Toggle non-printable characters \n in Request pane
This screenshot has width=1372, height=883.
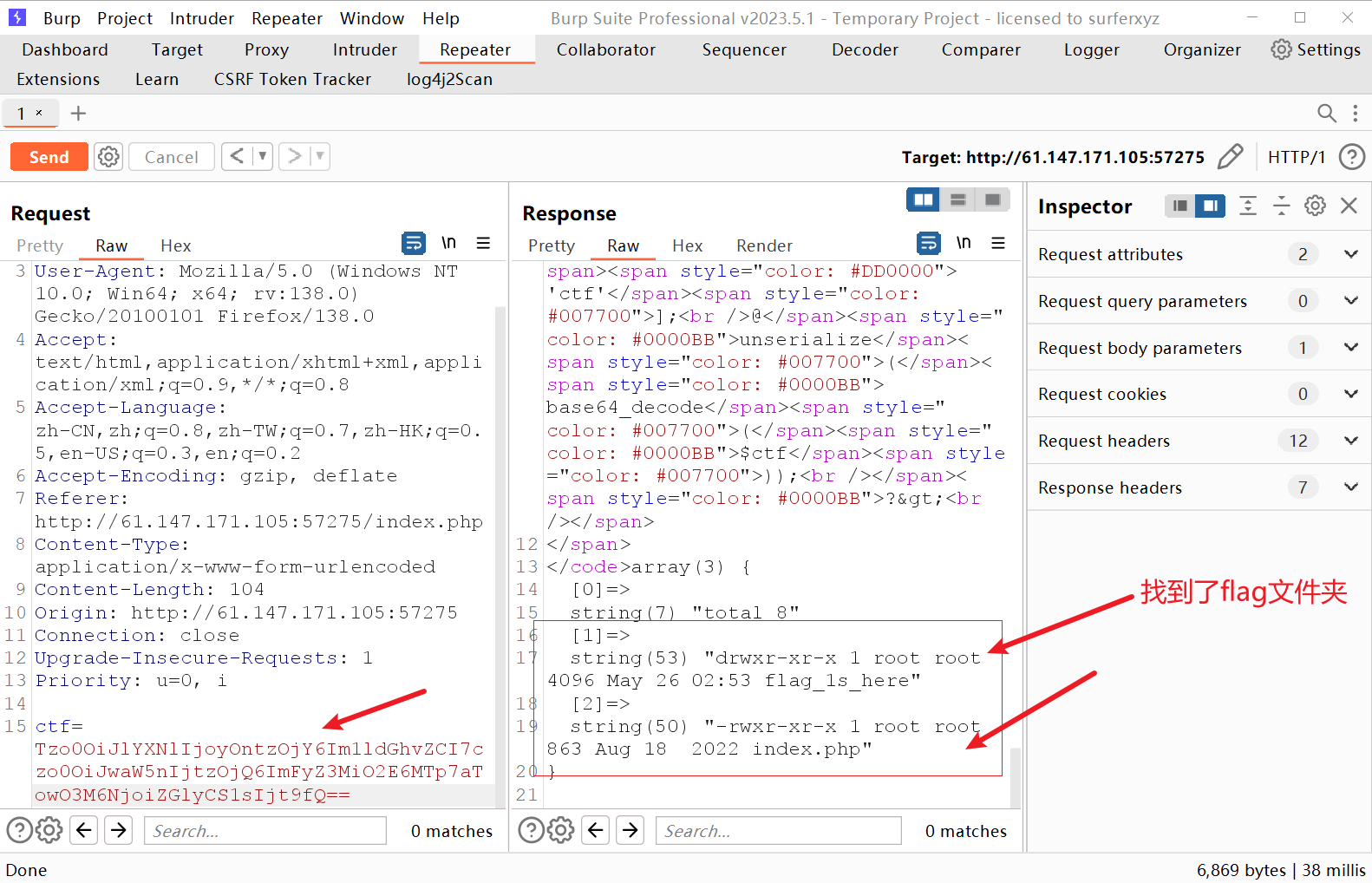click(x=448, y=243)
